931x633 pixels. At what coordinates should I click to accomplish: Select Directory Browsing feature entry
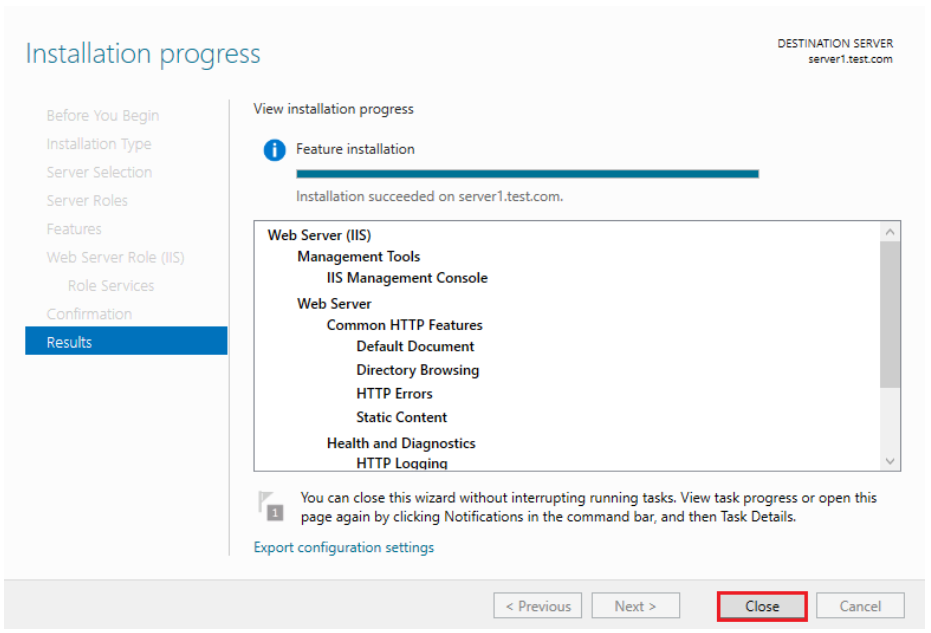(x=417, y=370)
